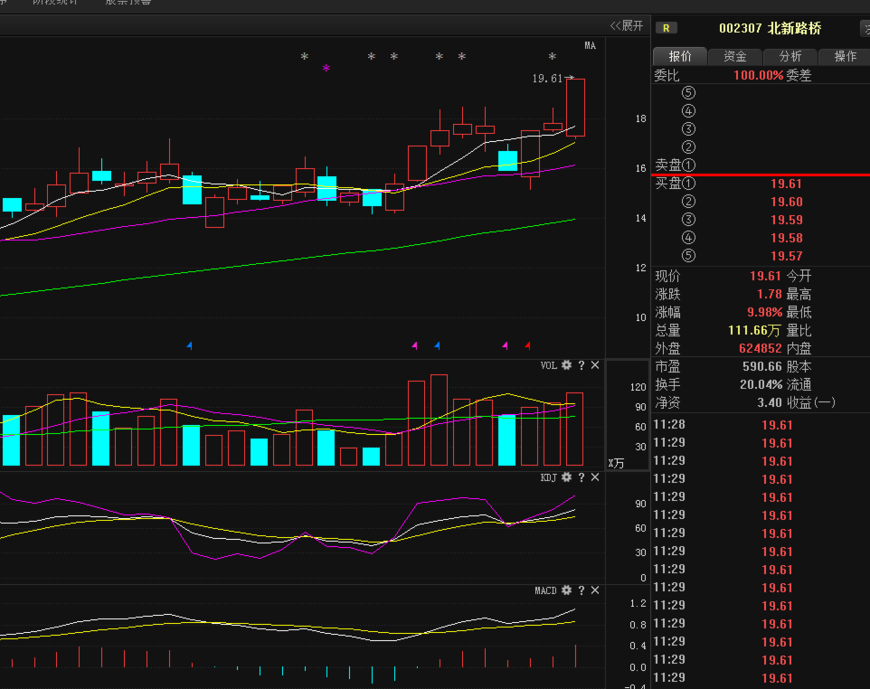Click the 外盘 value 624852

(760, 348)
